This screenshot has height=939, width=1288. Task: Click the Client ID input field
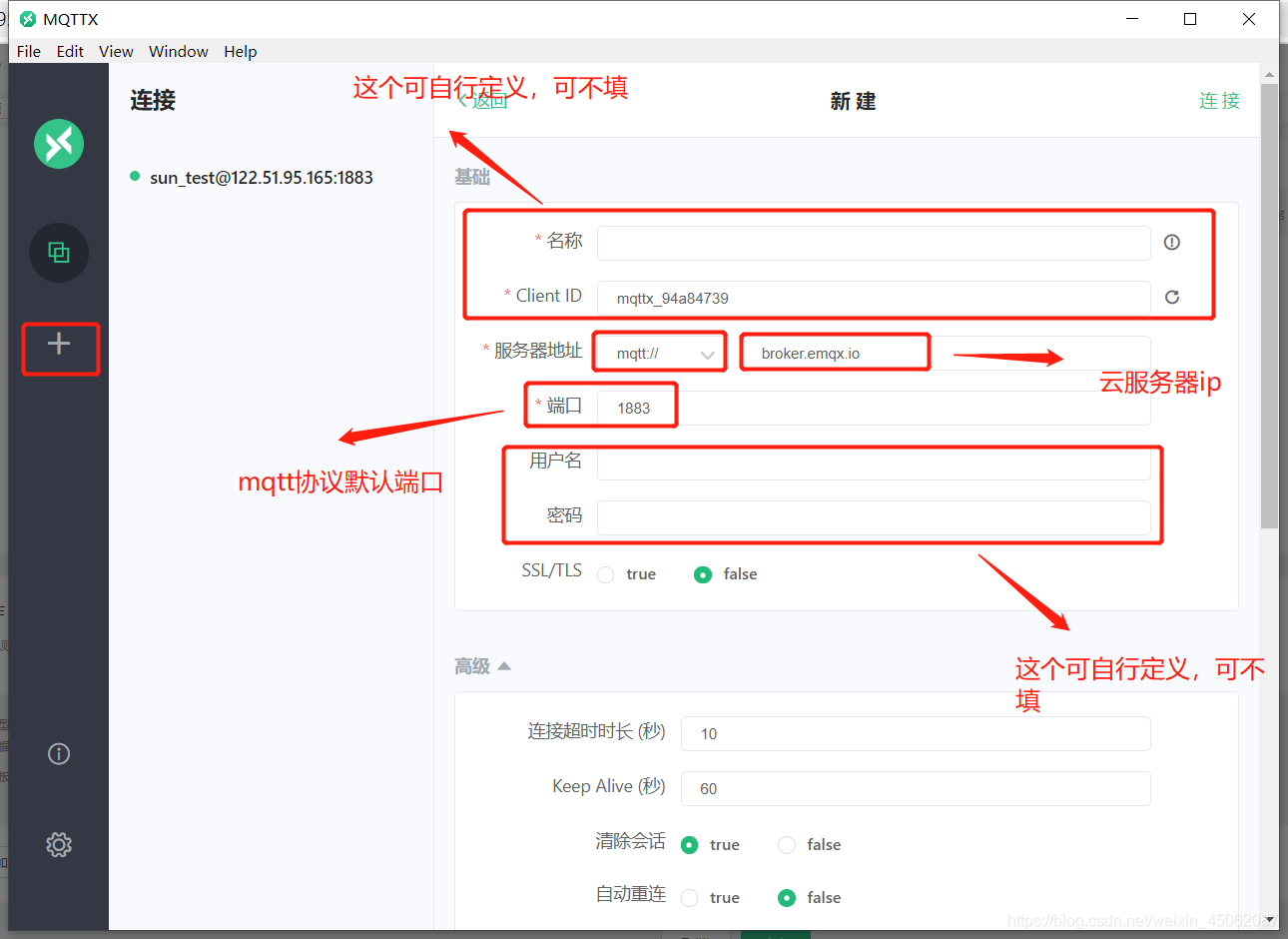pos(874,298)
